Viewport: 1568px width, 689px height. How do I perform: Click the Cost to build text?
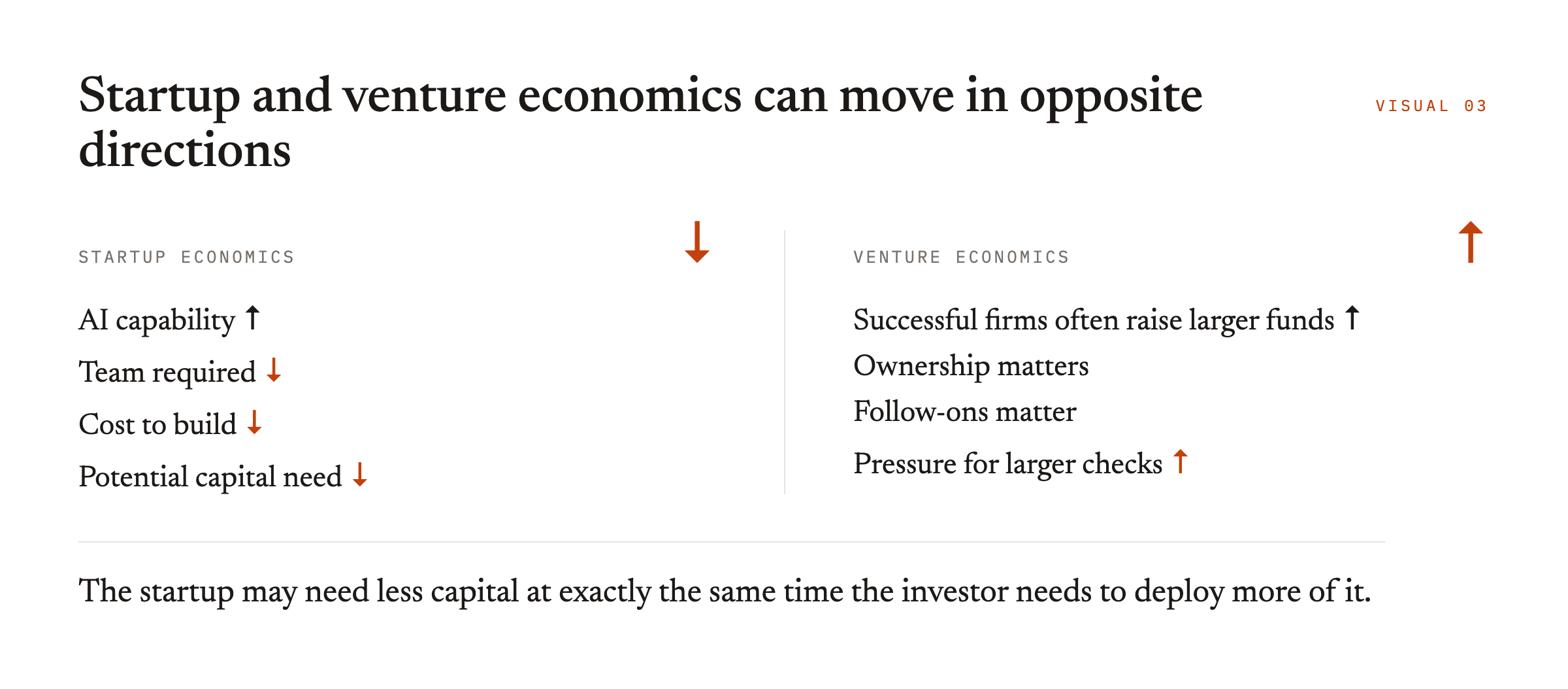click(157, 425)
